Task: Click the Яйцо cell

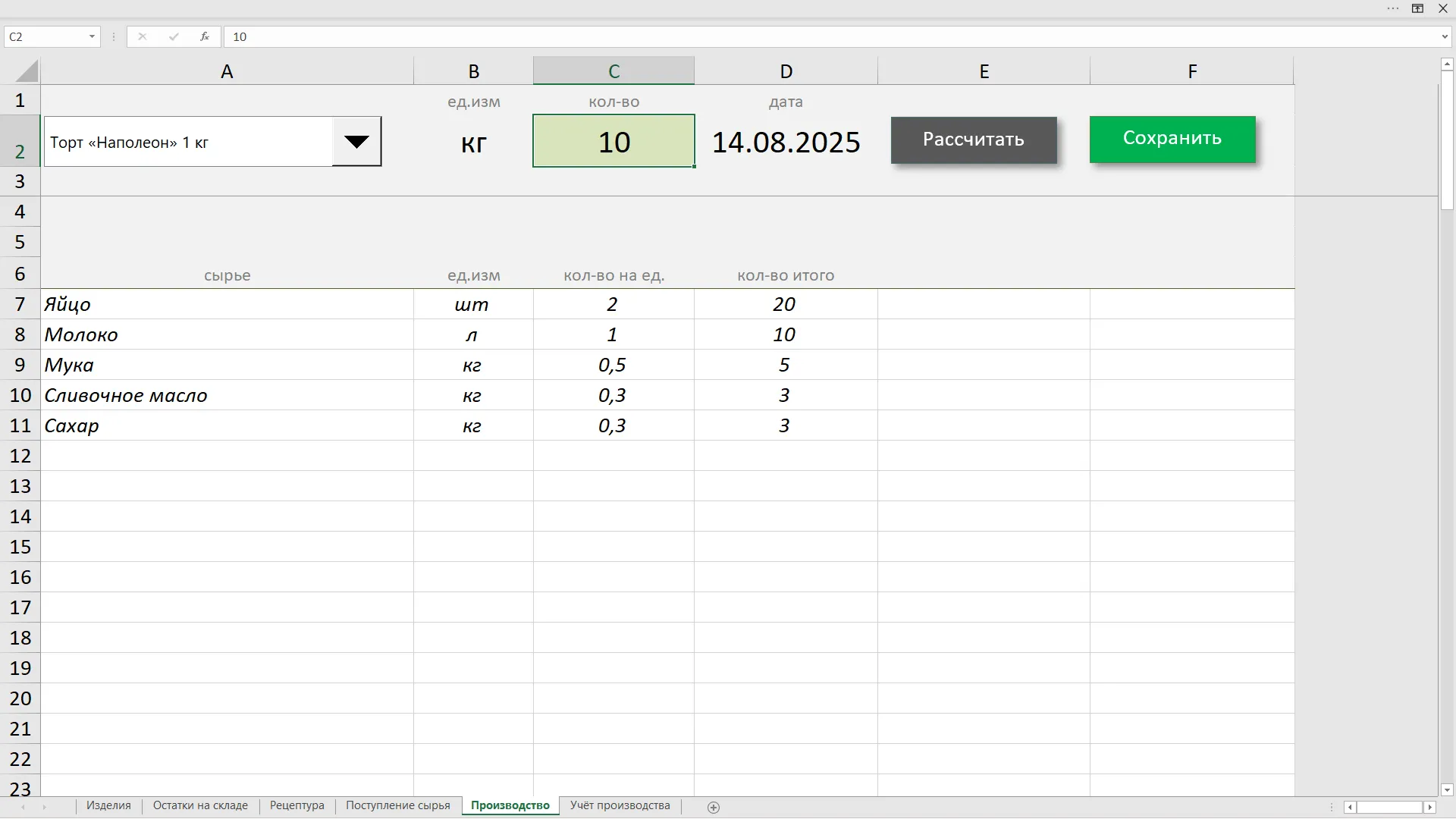Action: 227,304
